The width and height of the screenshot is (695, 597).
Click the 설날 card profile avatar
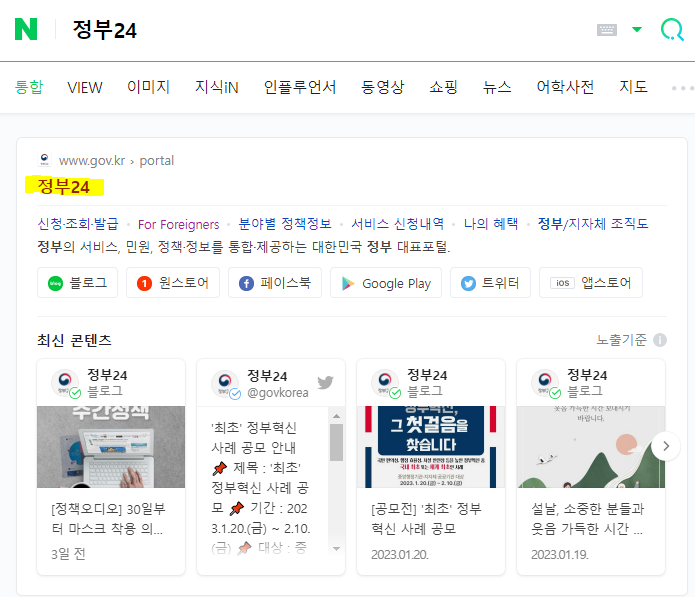545,382
